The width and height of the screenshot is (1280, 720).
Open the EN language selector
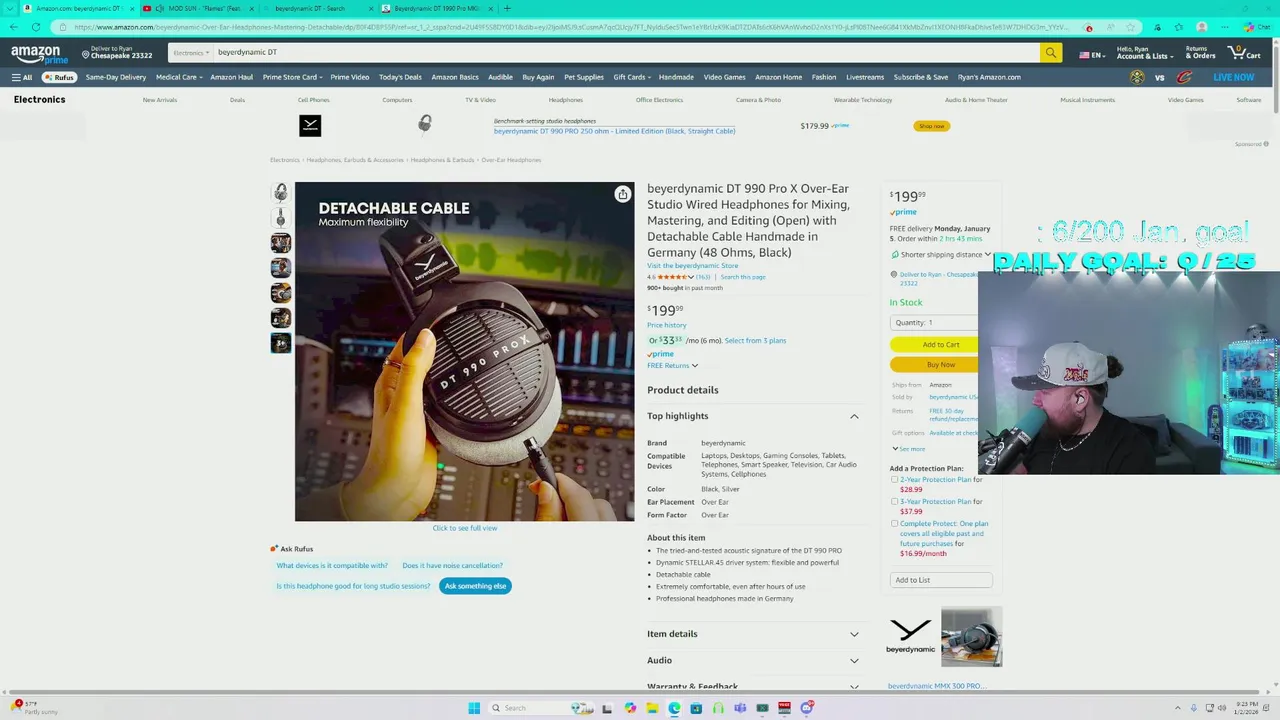[1091, 55]
